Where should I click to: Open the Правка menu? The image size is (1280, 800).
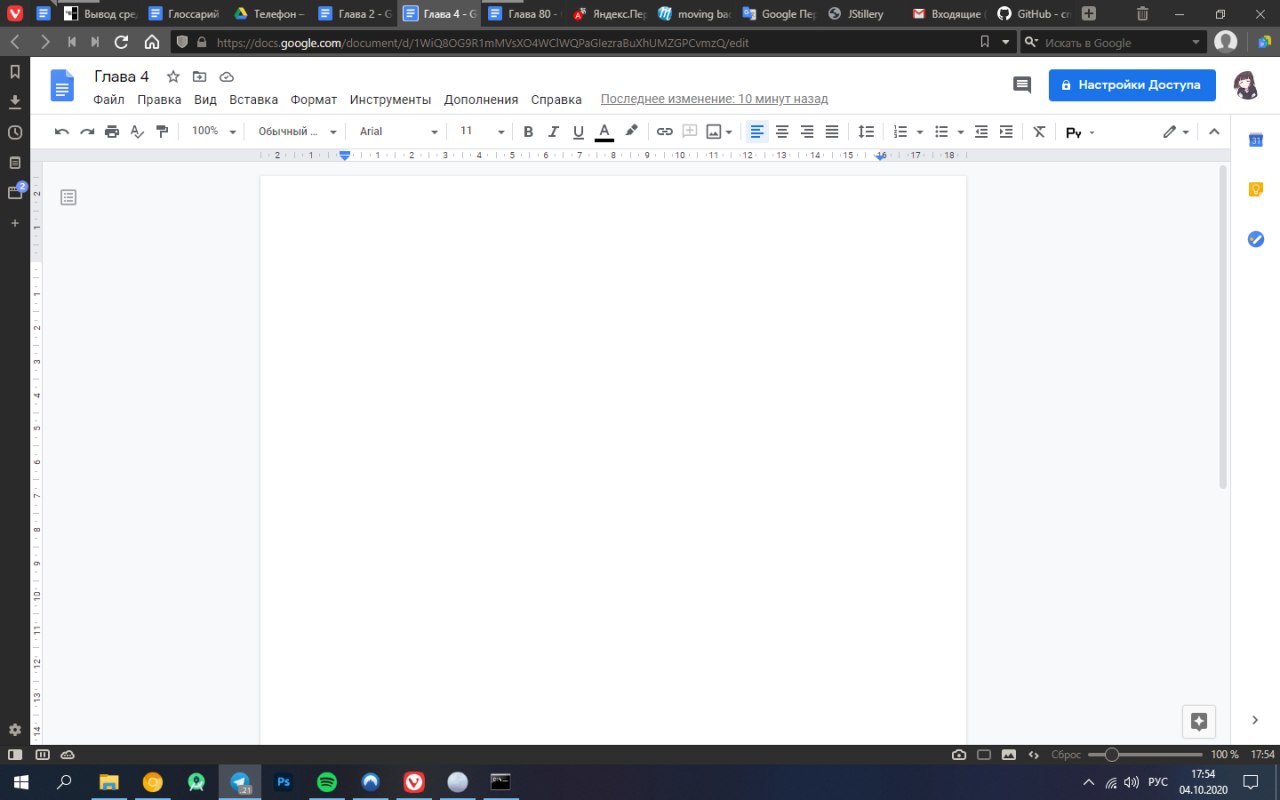pos(159,99)
